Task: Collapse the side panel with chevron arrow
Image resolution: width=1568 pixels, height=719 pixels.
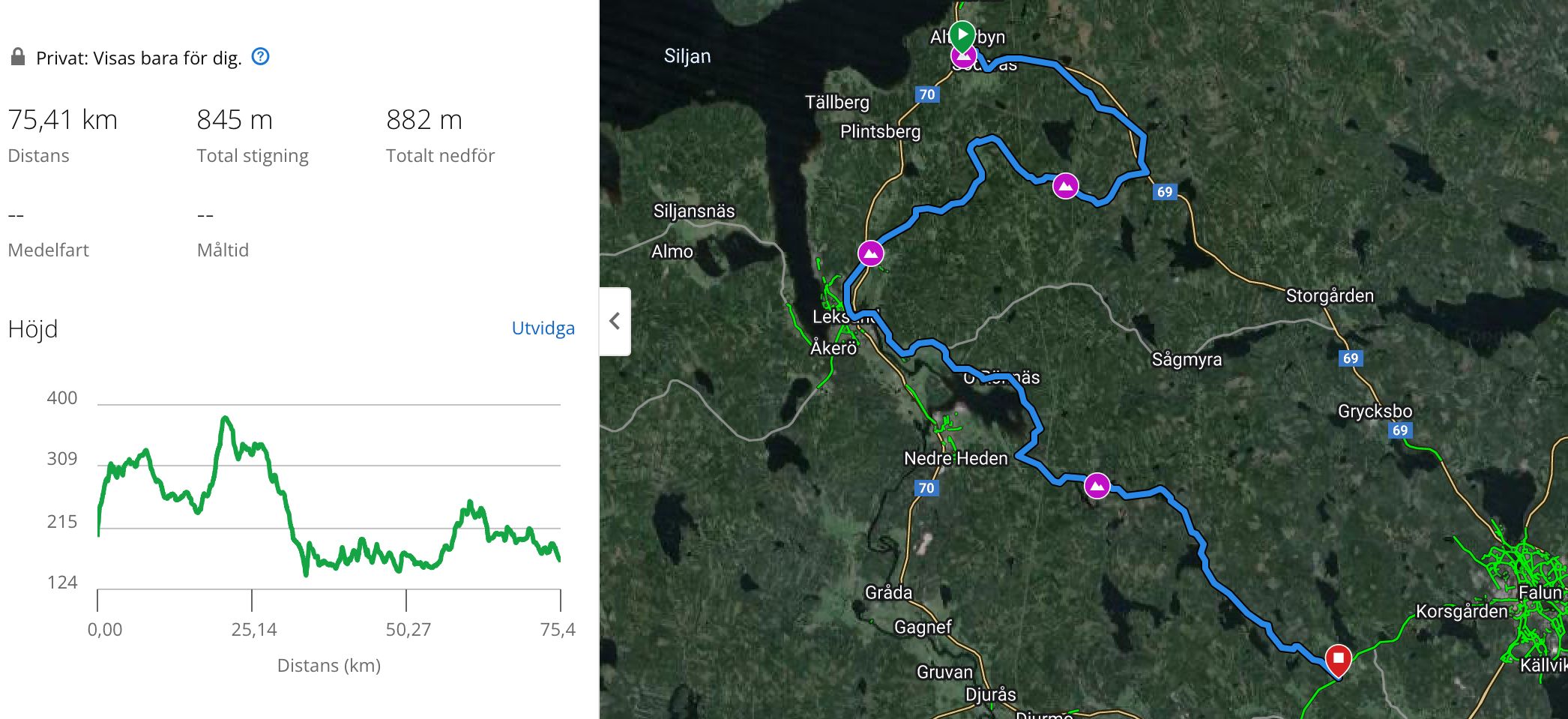Action: [x=615, y=321]
